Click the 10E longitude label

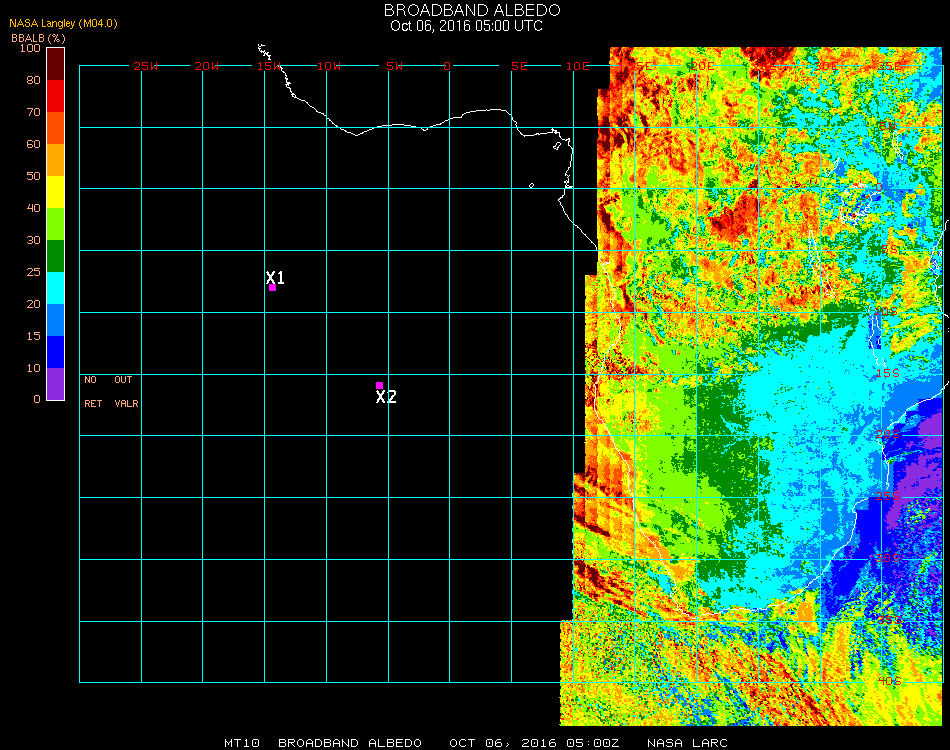click(577, 66)
